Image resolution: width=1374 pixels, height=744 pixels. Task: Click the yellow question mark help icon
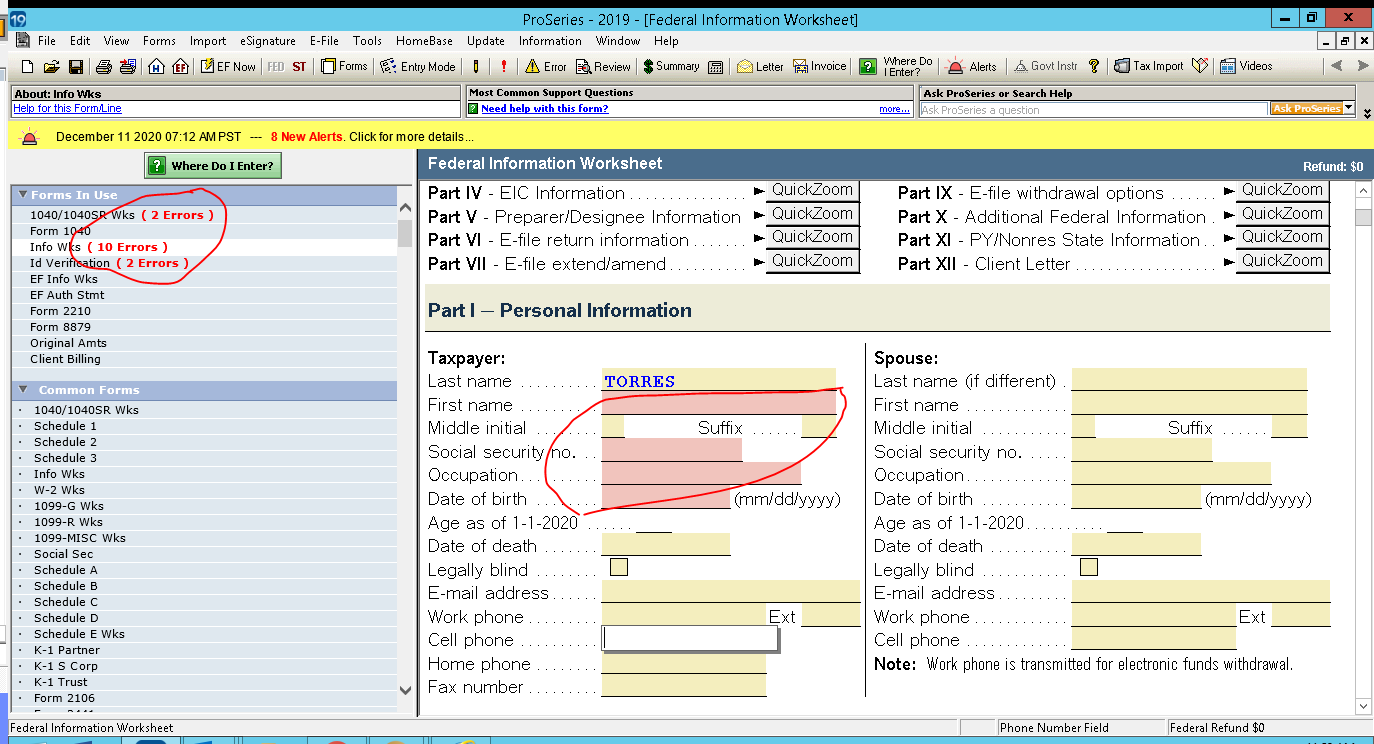point(1094,67)
